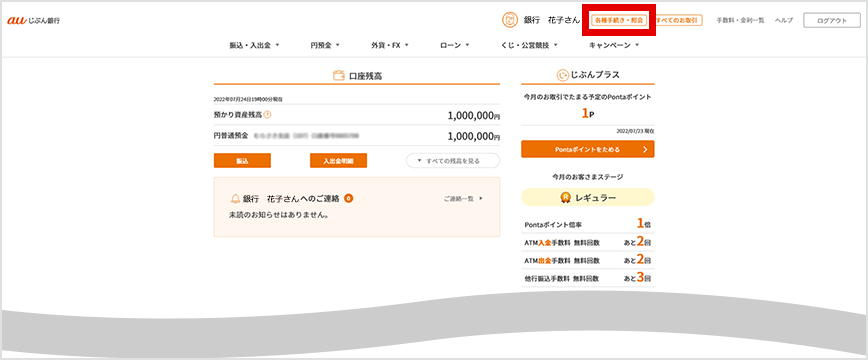Open the ご連絡一覧 link

click(x=463, y=198)
